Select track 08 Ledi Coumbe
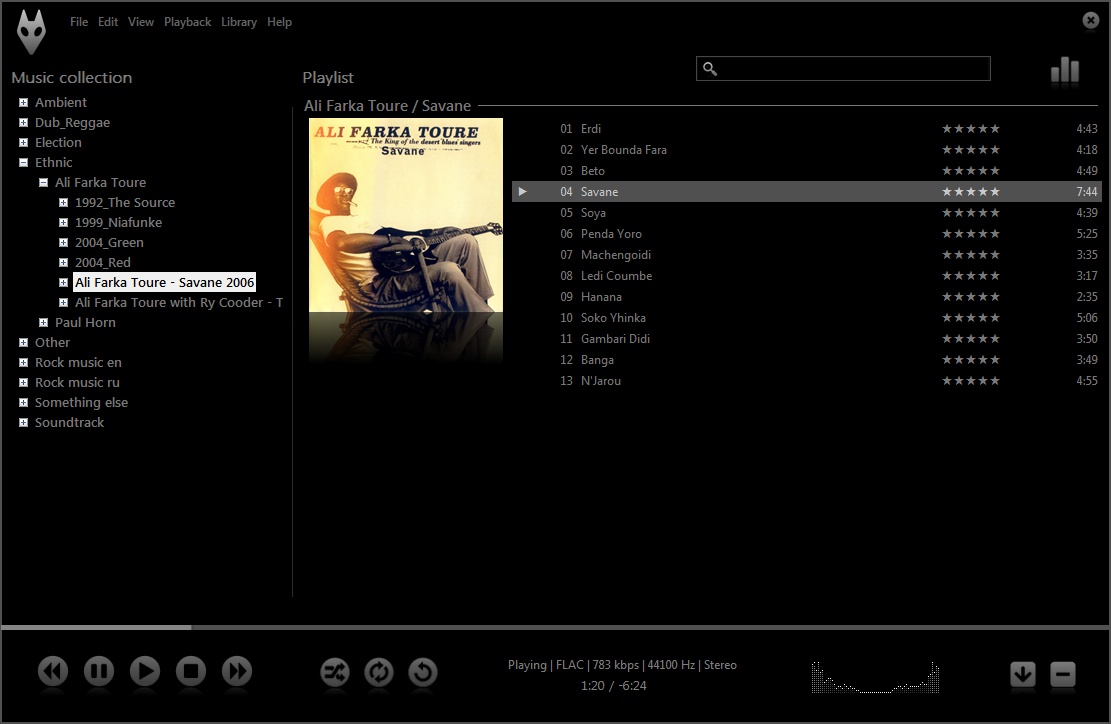Image resolution: width=1111 pixels, height=724 pixels. (x=805, y=276)
